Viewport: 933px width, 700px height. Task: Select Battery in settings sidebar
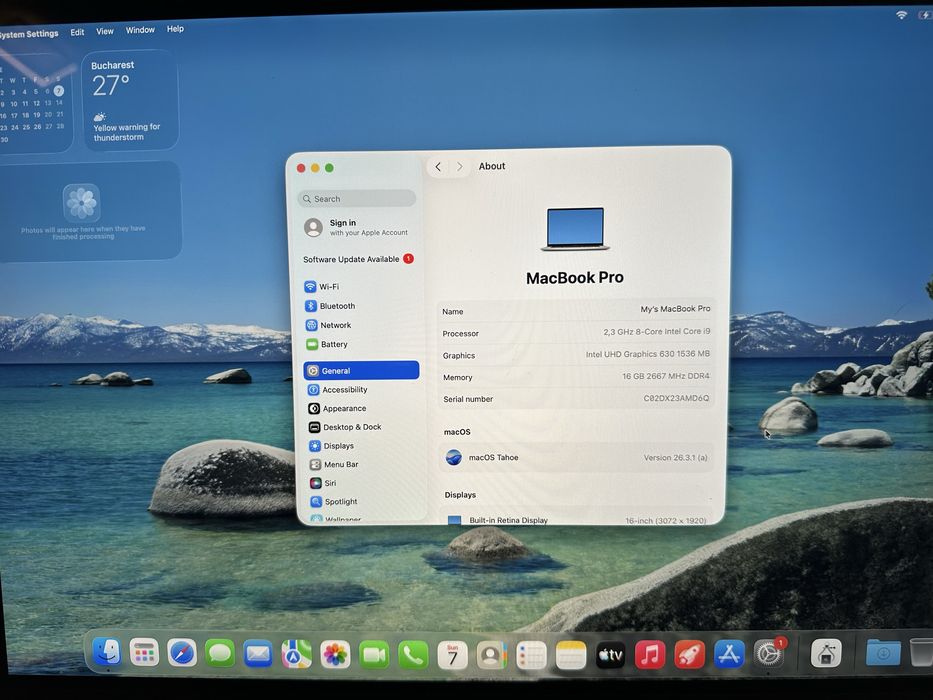pyautogui.click(x=361, y=344)
